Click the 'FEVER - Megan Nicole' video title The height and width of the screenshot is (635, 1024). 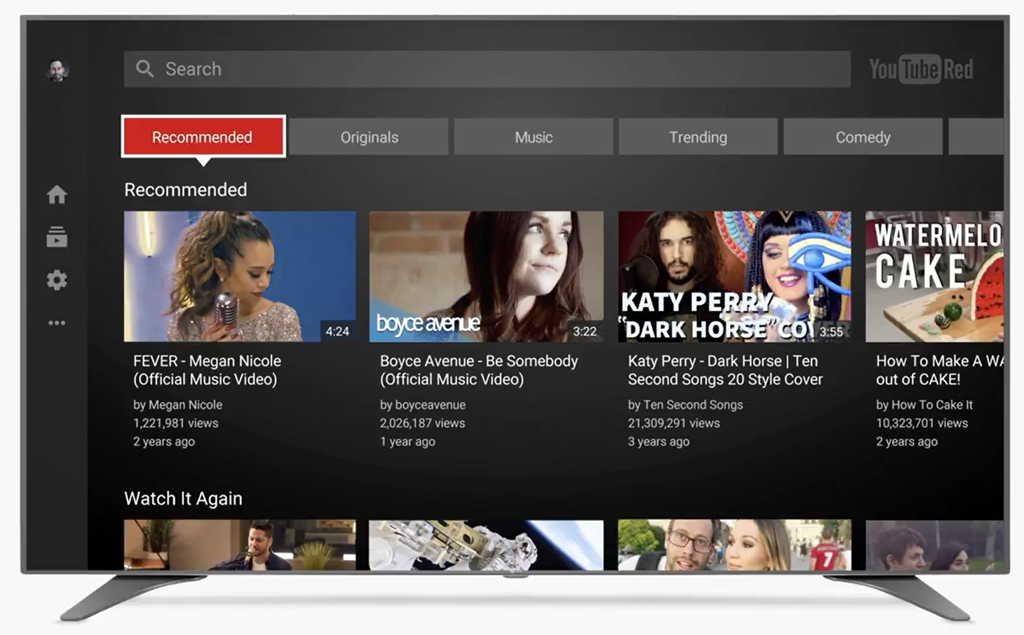pos(207,361)
